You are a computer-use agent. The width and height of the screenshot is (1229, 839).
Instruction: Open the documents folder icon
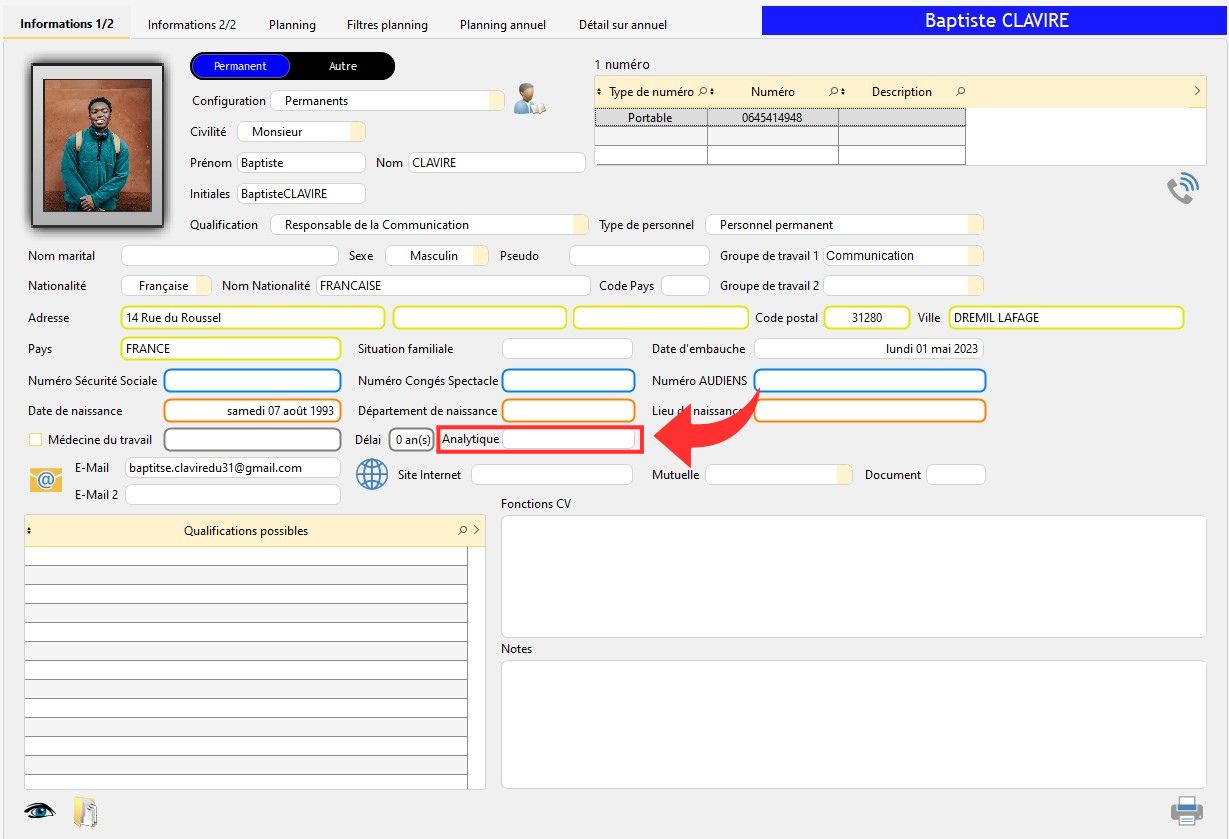[x=86, y=811]
